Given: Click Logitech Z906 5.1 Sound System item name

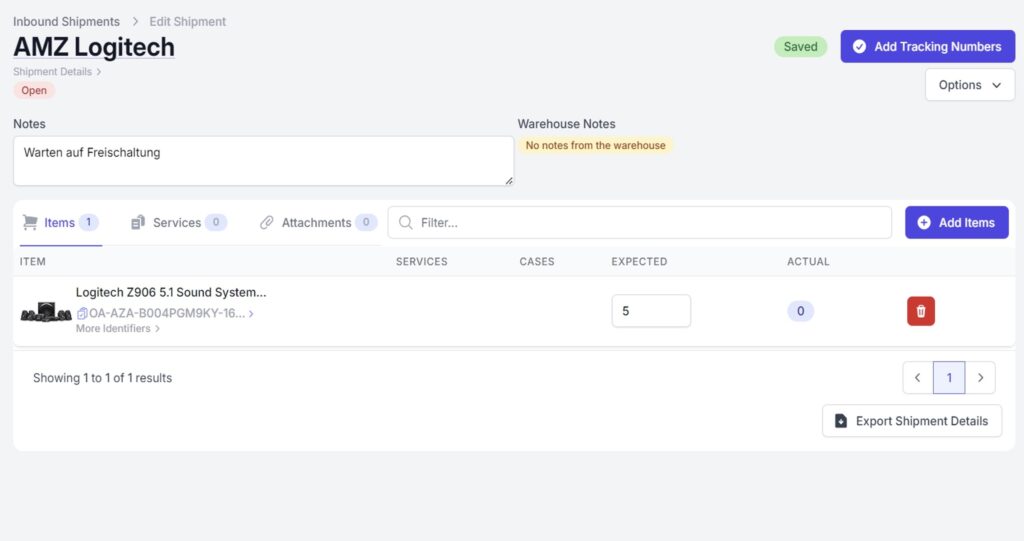Looking at the screenshot, I should [171, 292].
